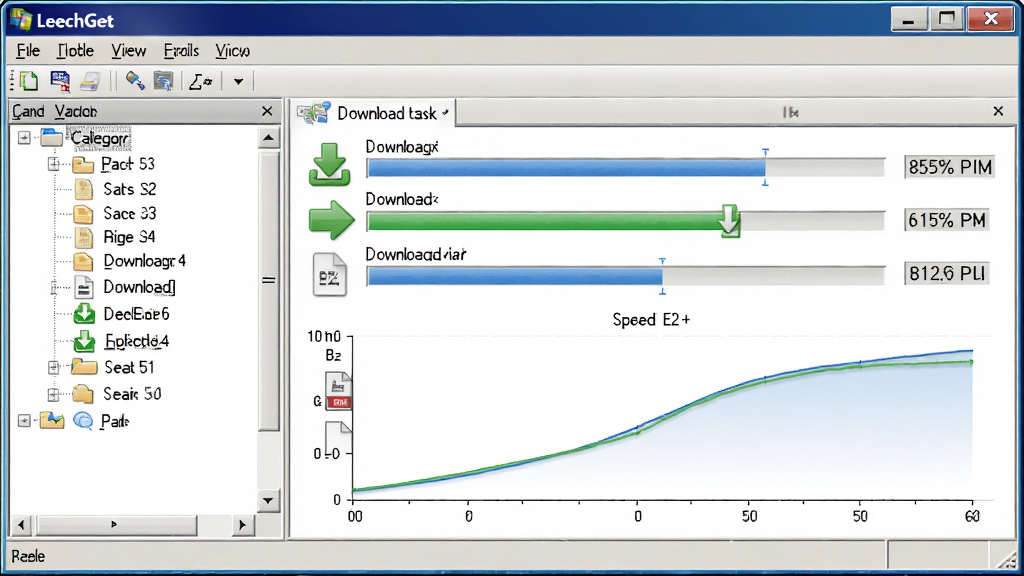Expand the Pact 53 folder
The height and width of the screenshot is (576, 1024).
point(54,164)
